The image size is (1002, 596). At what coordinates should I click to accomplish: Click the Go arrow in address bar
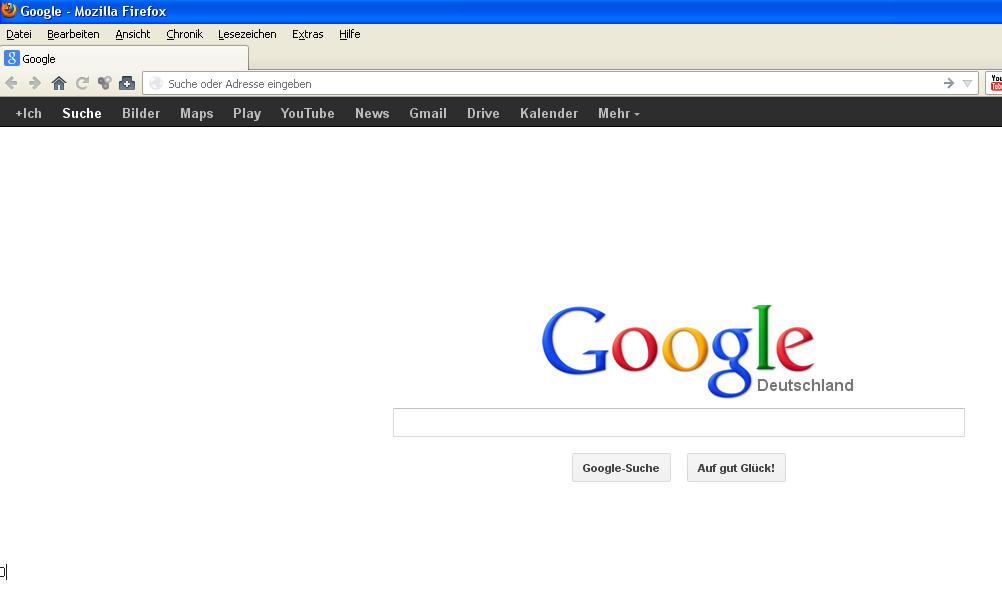948,83
